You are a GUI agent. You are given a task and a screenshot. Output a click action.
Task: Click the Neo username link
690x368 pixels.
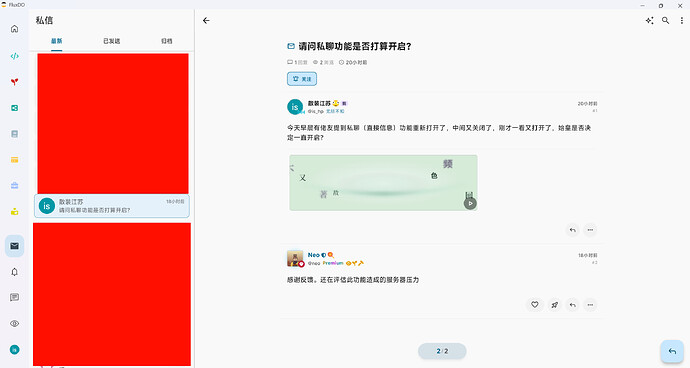coord(313,255)
